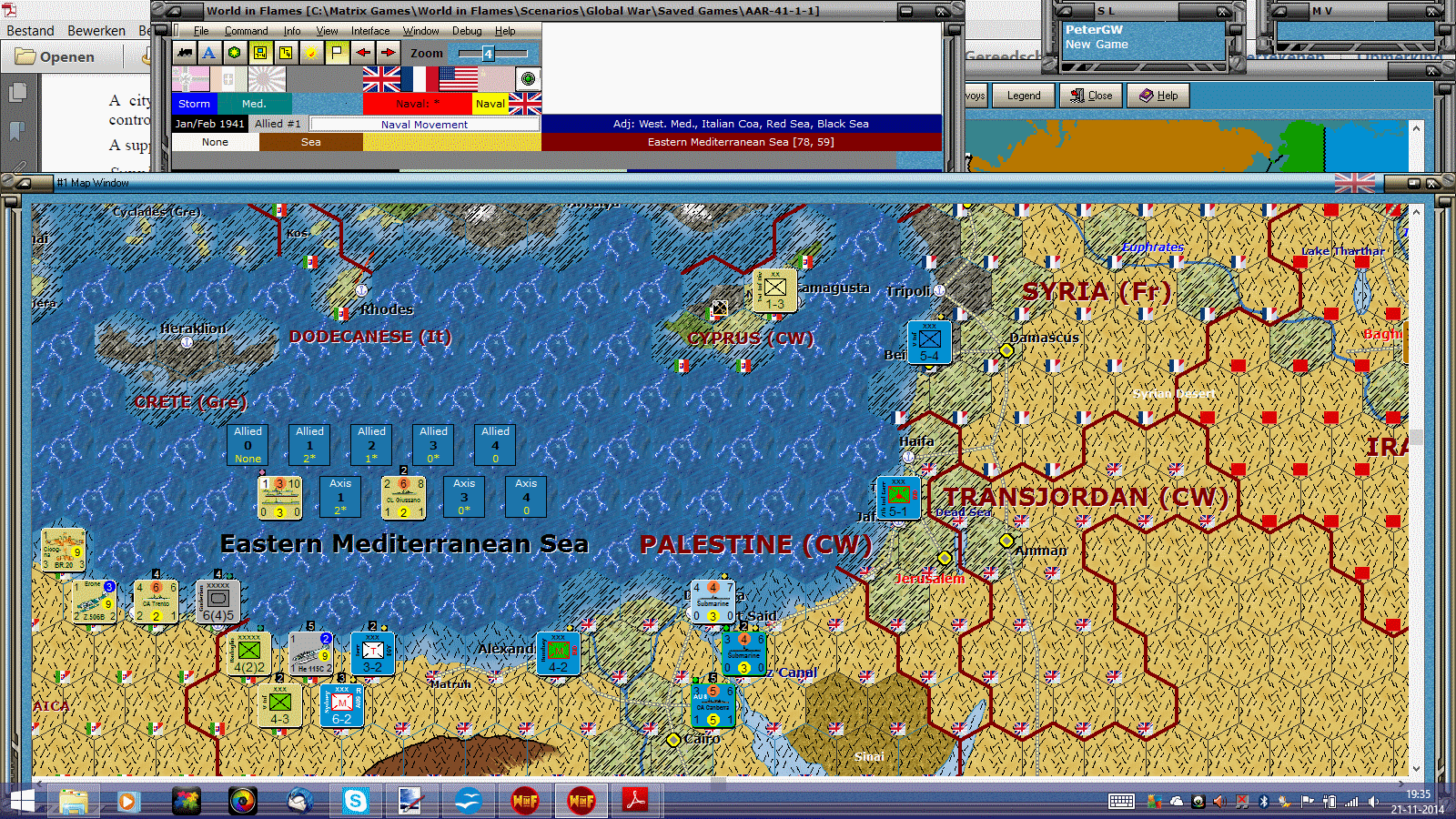Select the United States flag

click(458, 79)
